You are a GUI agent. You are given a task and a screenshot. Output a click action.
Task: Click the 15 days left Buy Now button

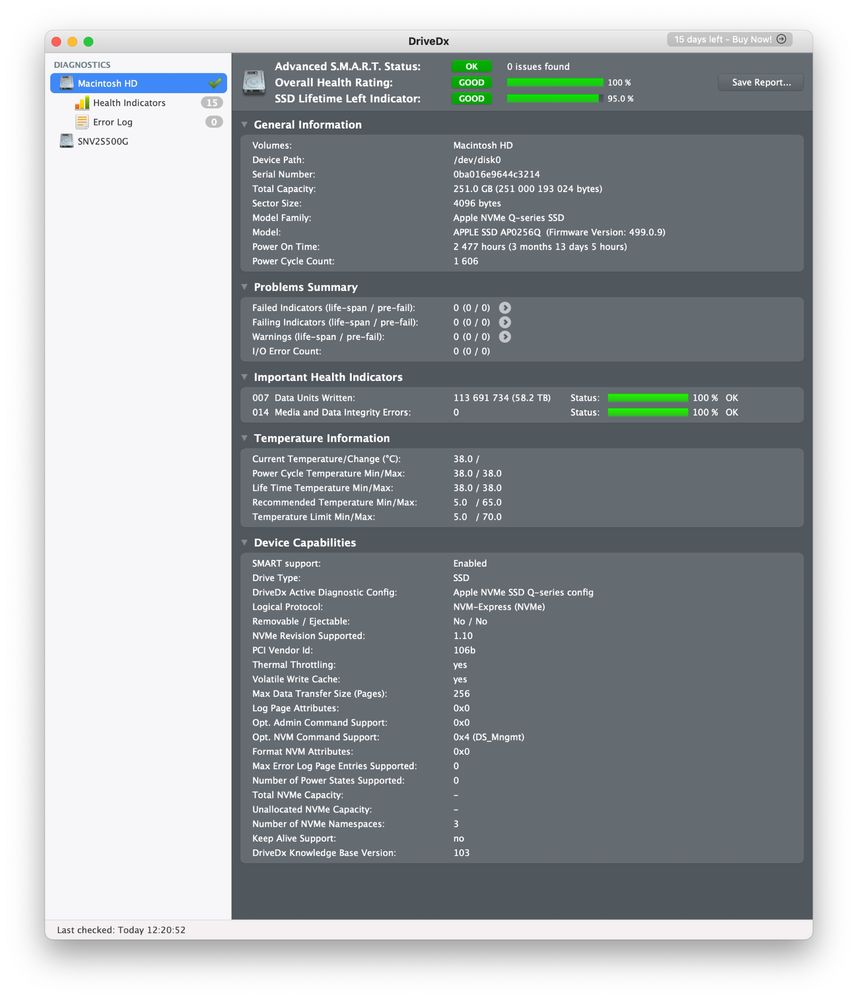point(729,39)
